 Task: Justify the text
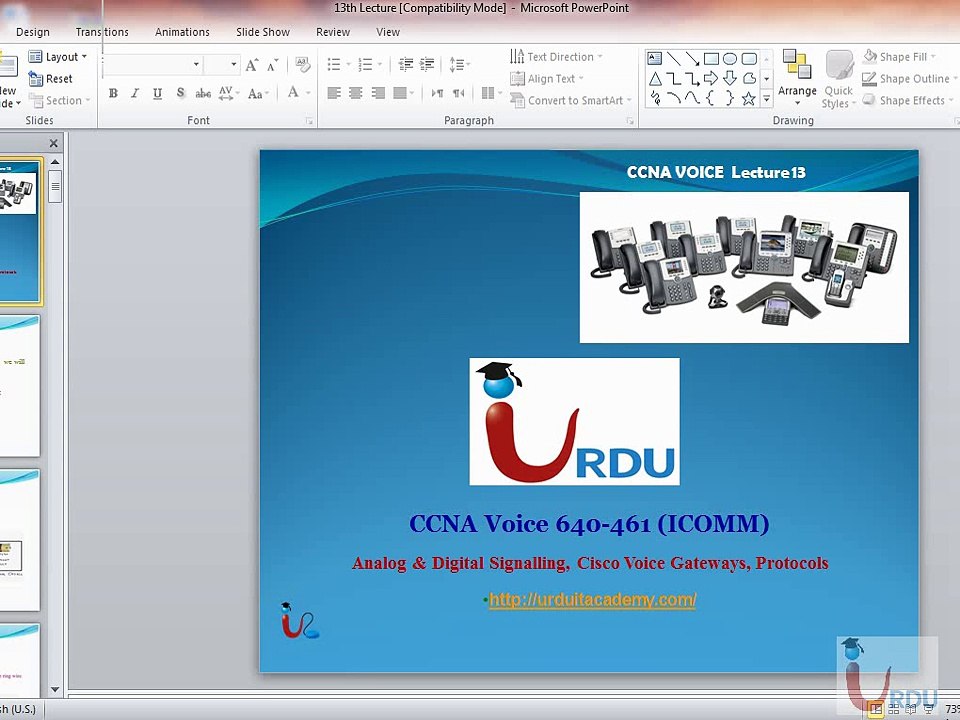click(400, 93)
